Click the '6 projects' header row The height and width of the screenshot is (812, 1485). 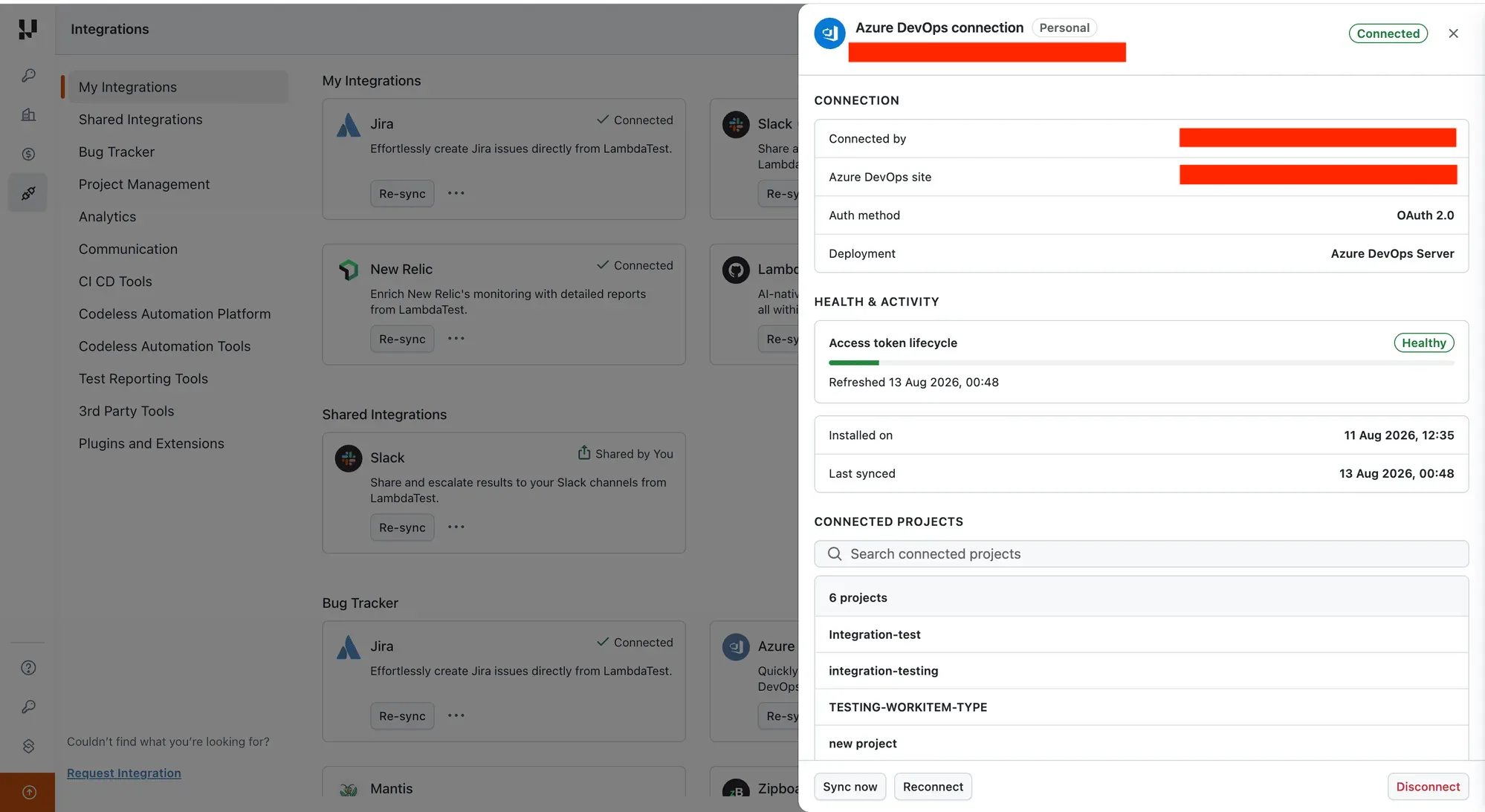[1141, 597]
